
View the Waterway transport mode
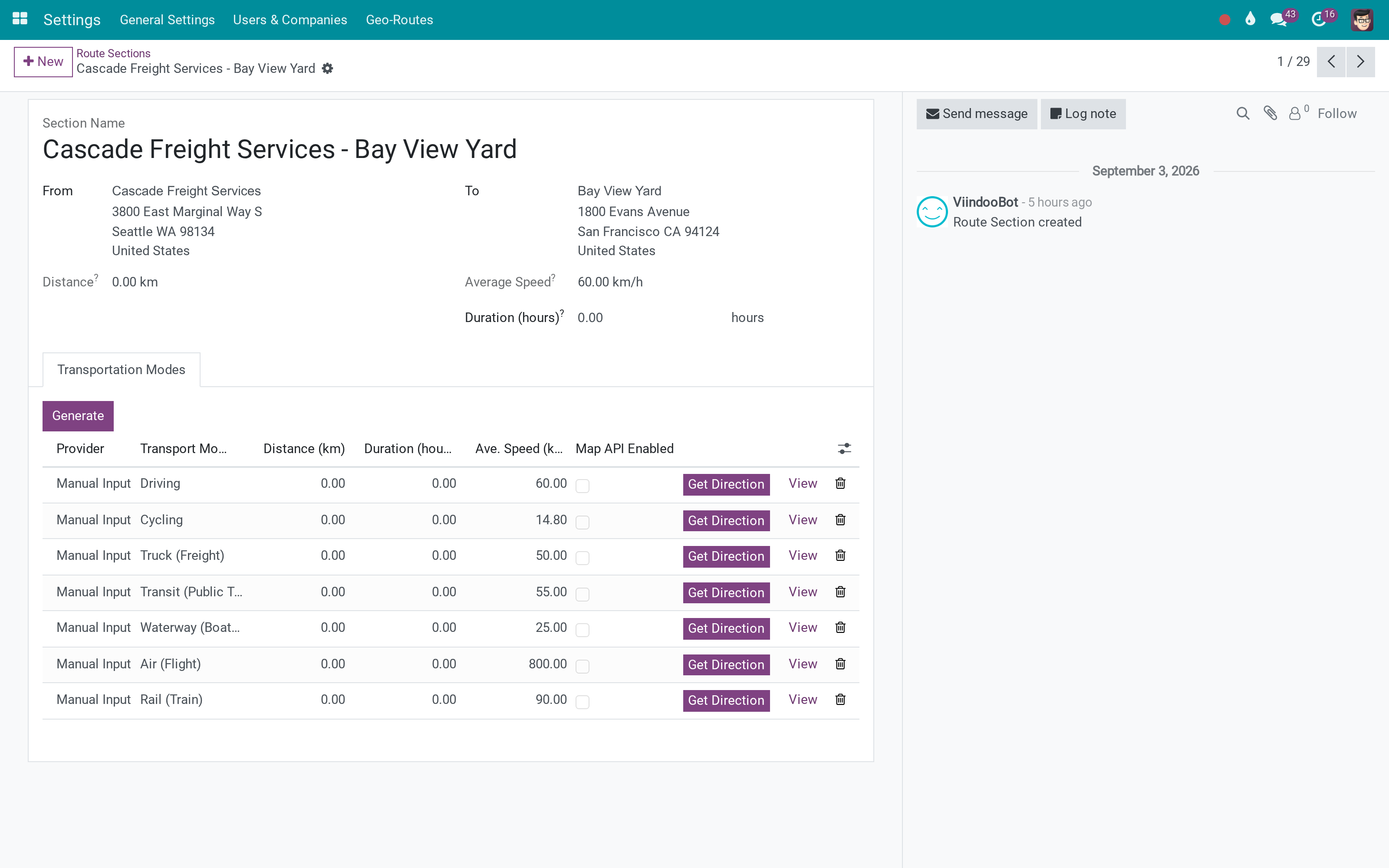[x=803, y=628]
